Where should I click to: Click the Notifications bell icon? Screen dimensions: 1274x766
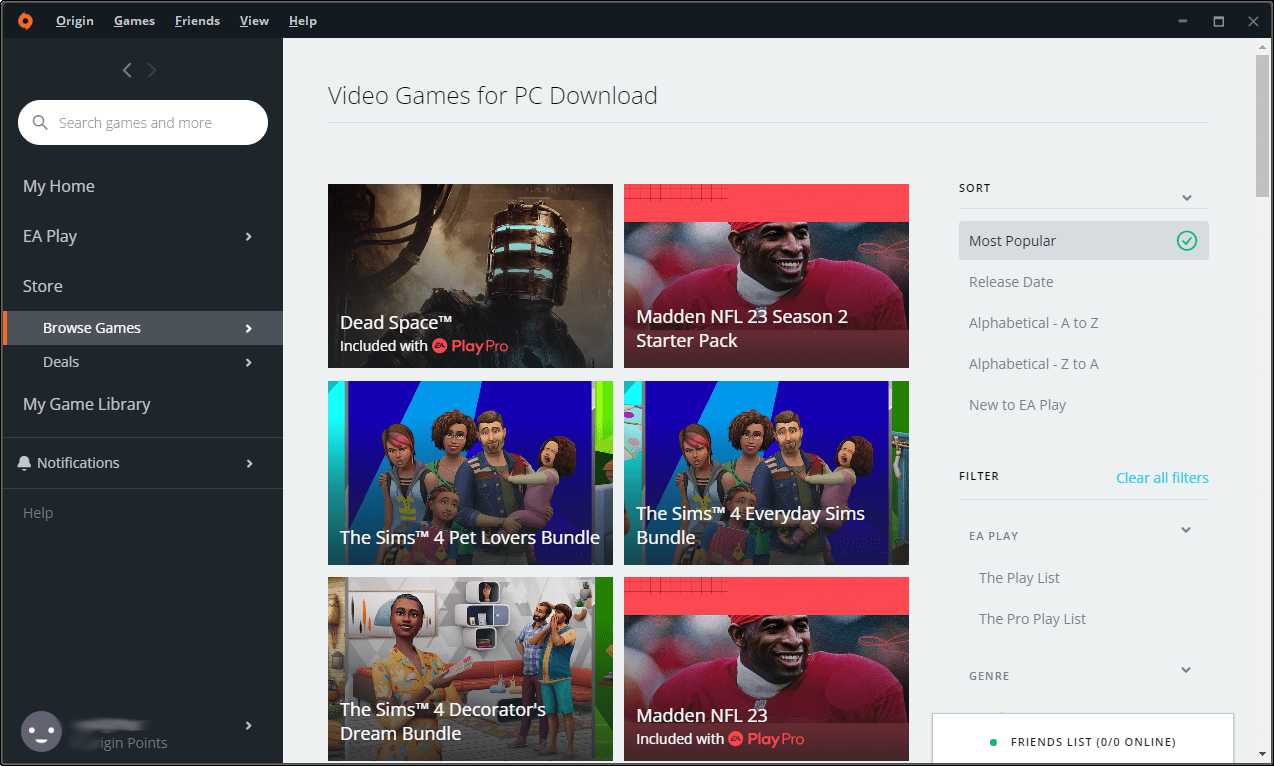(25, 463)
